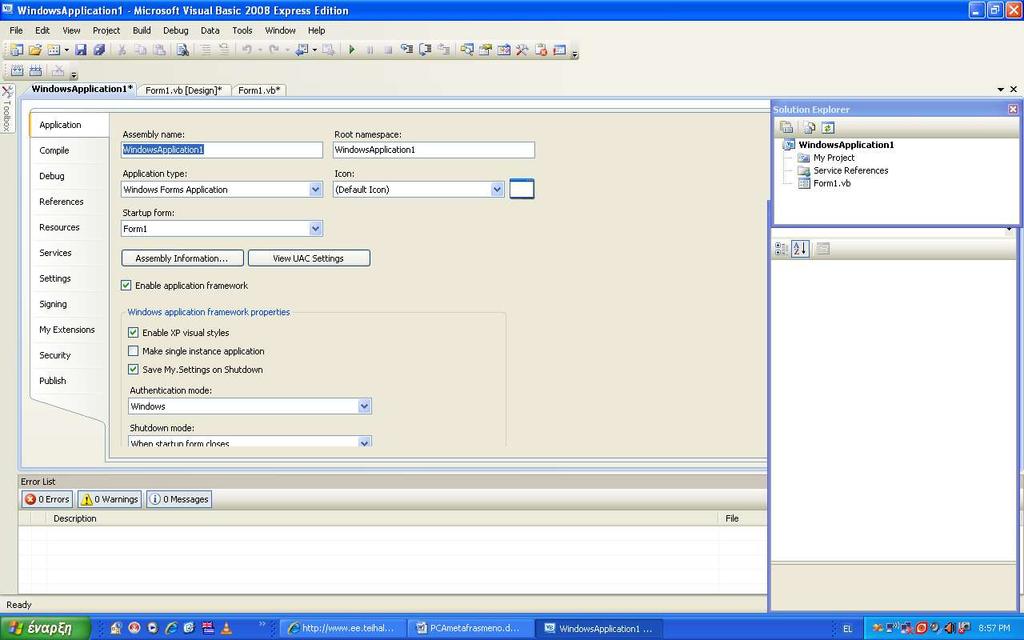The width and height of the screenshot is (1024, 640).
Task: Click the Find in Files toolbar icon
Action: click(183, 50)
